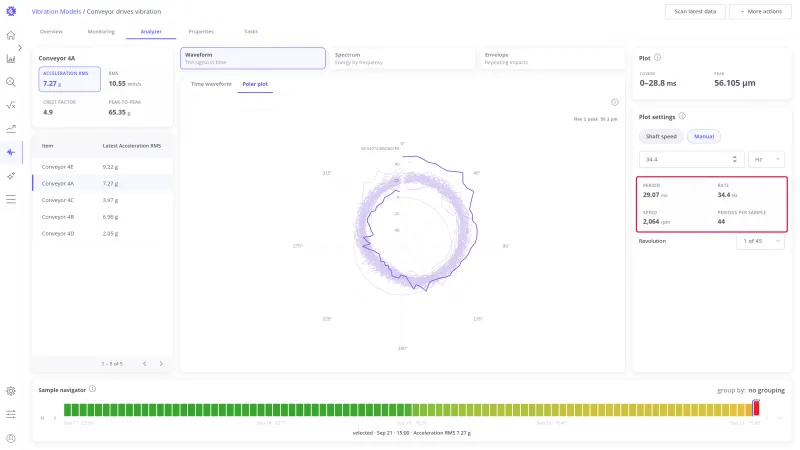This screenshot has height=450, width=800.
Task: Select the Conveyor 4D row
Action: [x=103, y=234]
